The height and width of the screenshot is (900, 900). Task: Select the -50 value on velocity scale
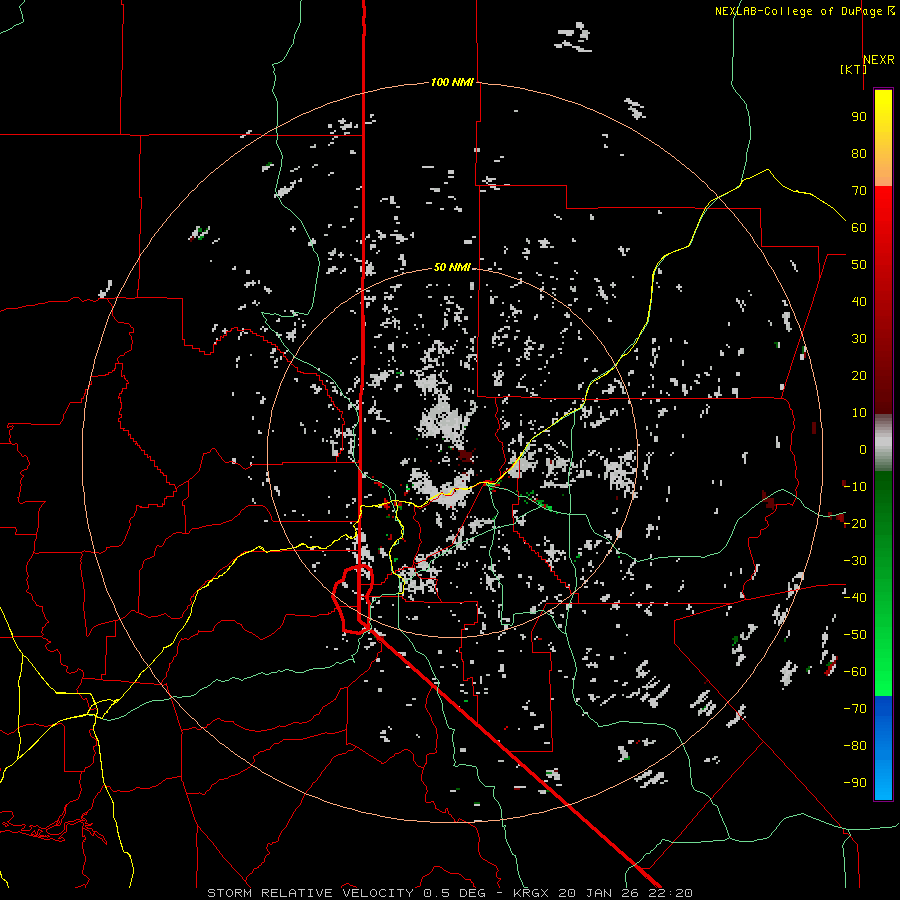pos(855,635)
